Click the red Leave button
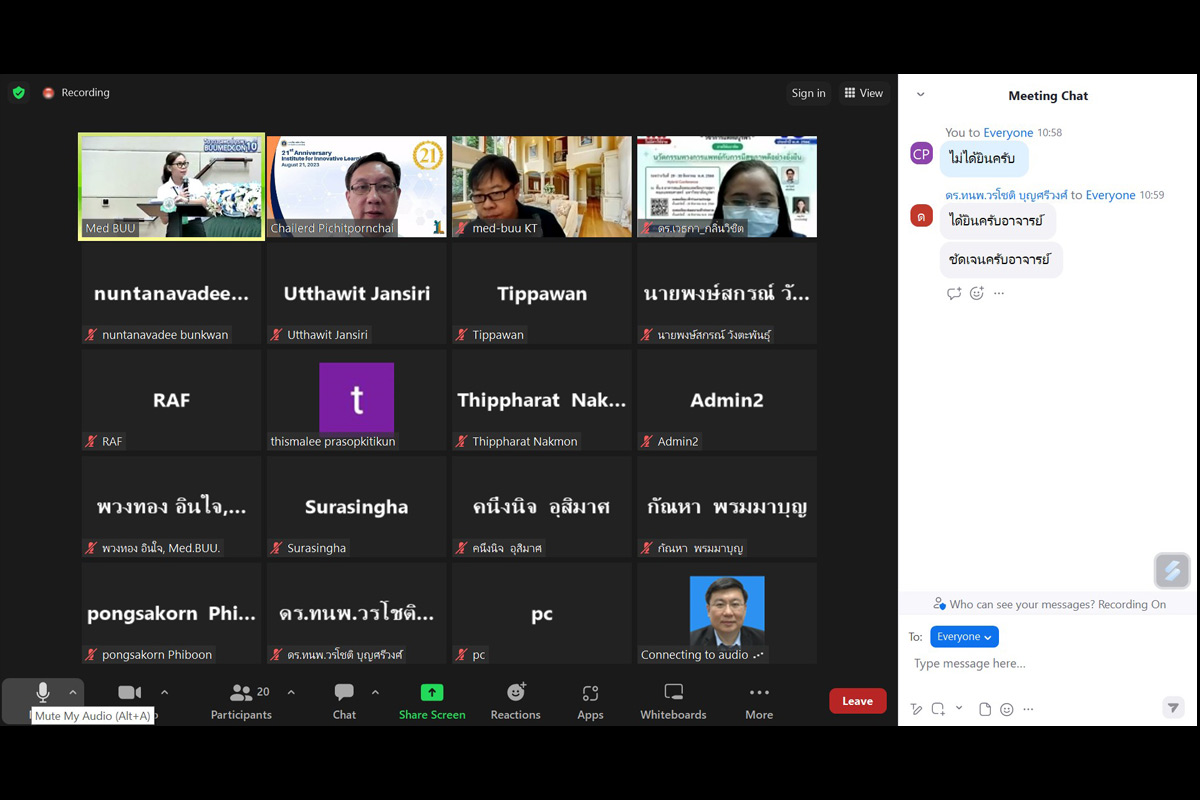 (857, 701)
